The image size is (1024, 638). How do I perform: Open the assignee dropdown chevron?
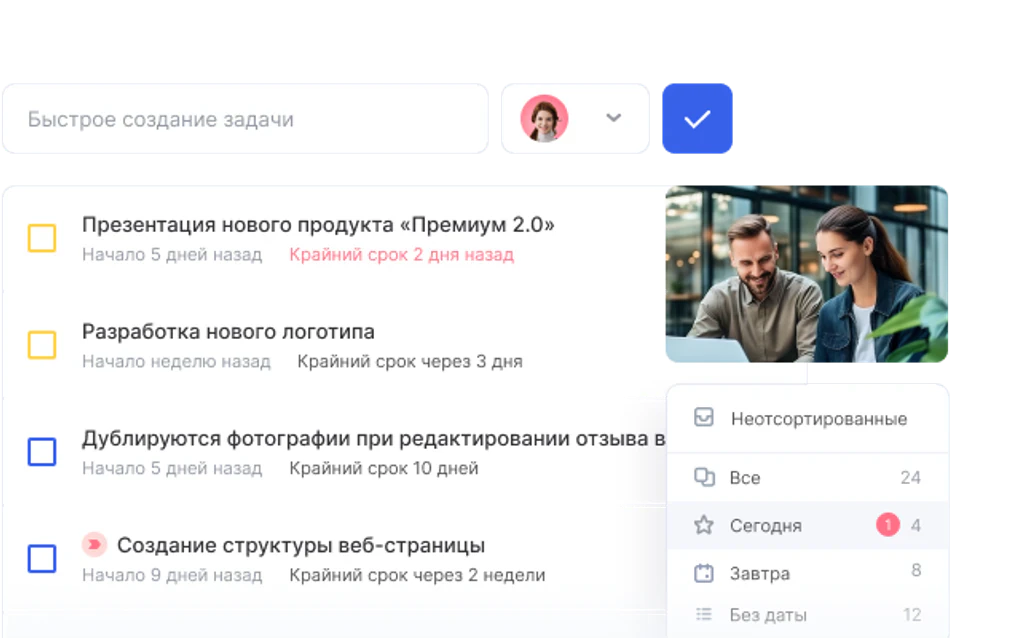[613, 118]
